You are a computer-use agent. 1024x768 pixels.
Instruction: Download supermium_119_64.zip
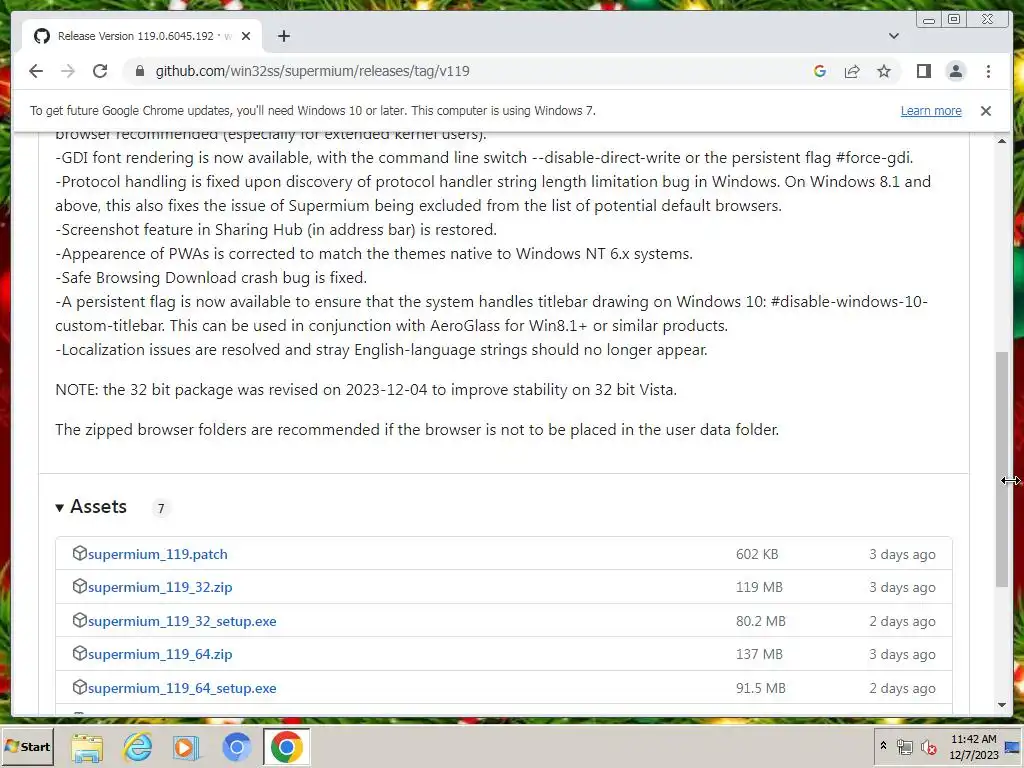160,654
